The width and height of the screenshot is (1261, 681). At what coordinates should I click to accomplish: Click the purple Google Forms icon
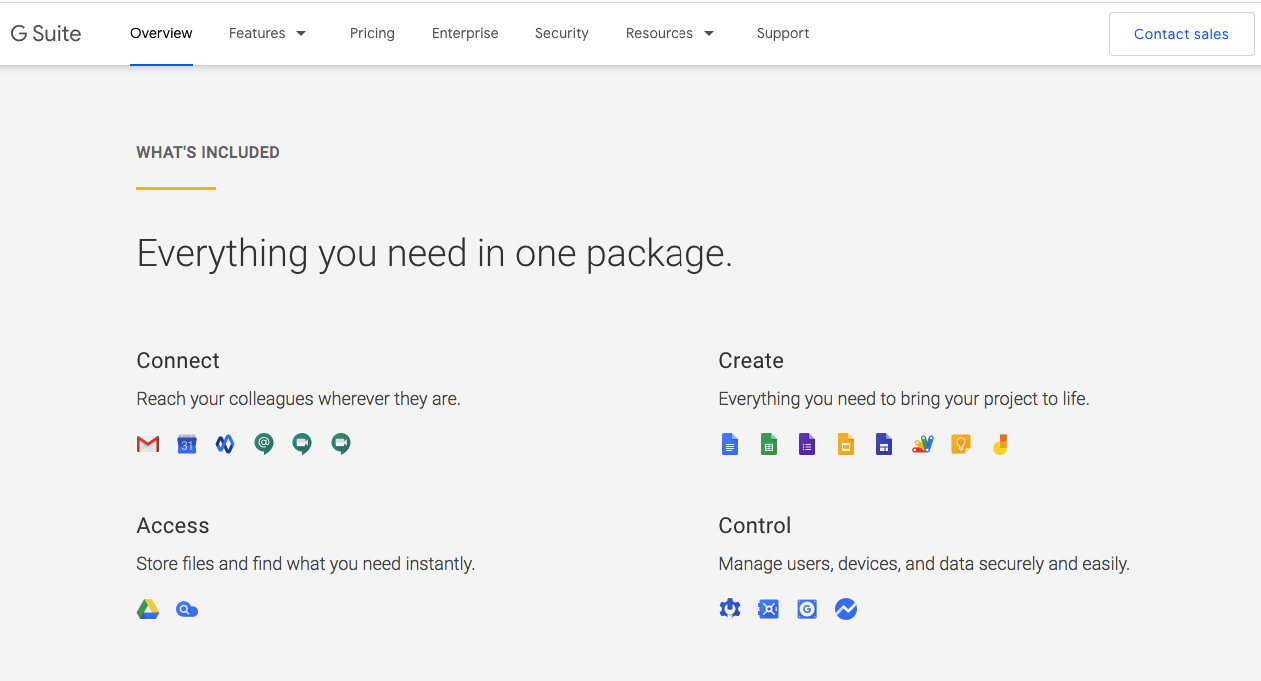pyautogui.click(x=807, y=444)
